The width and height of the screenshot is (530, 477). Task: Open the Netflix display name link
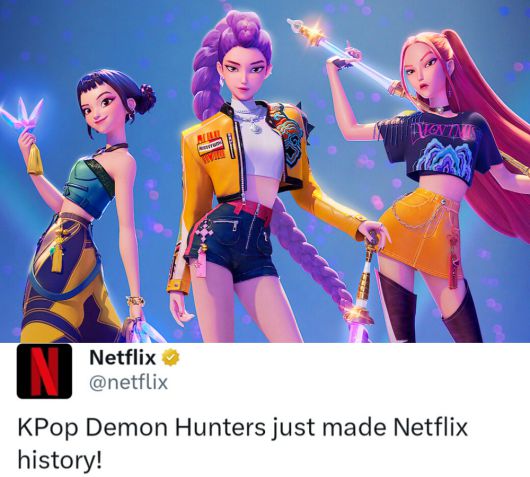pyautogui.click(x=122, y=357)
